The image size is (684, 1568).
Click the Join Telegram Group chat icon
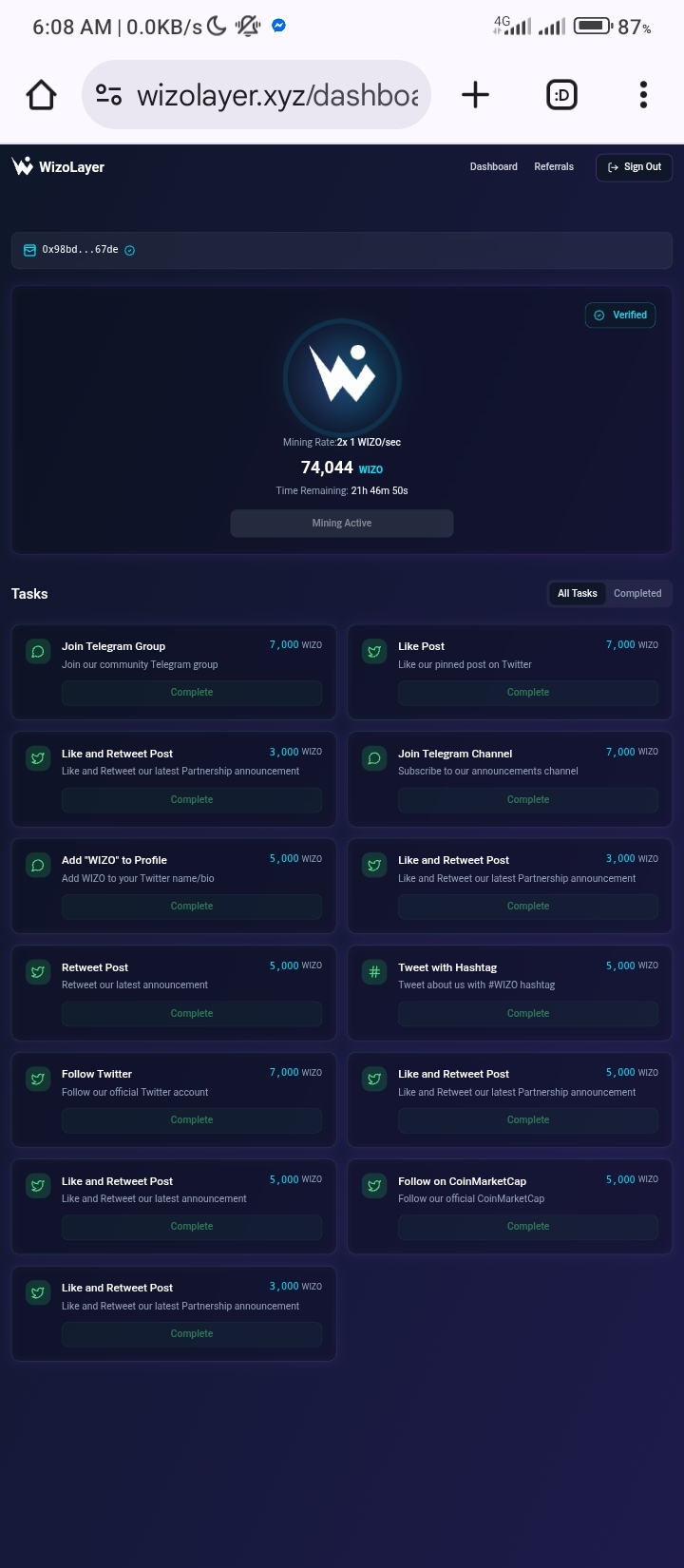[x=38, y=651]
